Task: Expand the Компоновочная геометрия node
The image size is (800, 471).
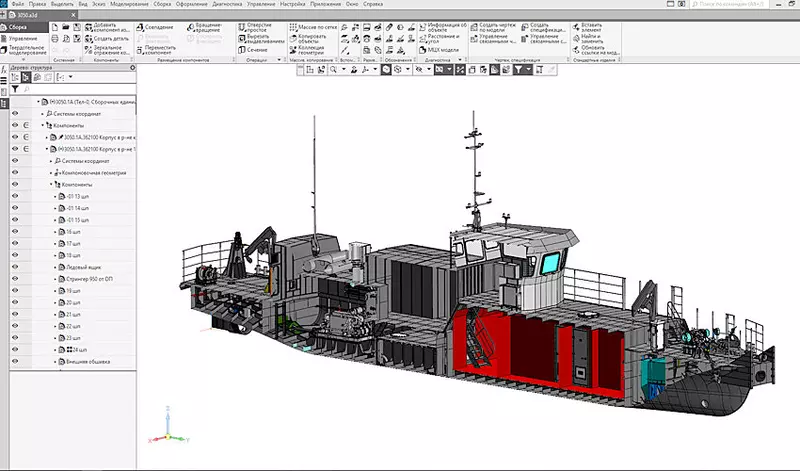Action: tap(53, 173)
